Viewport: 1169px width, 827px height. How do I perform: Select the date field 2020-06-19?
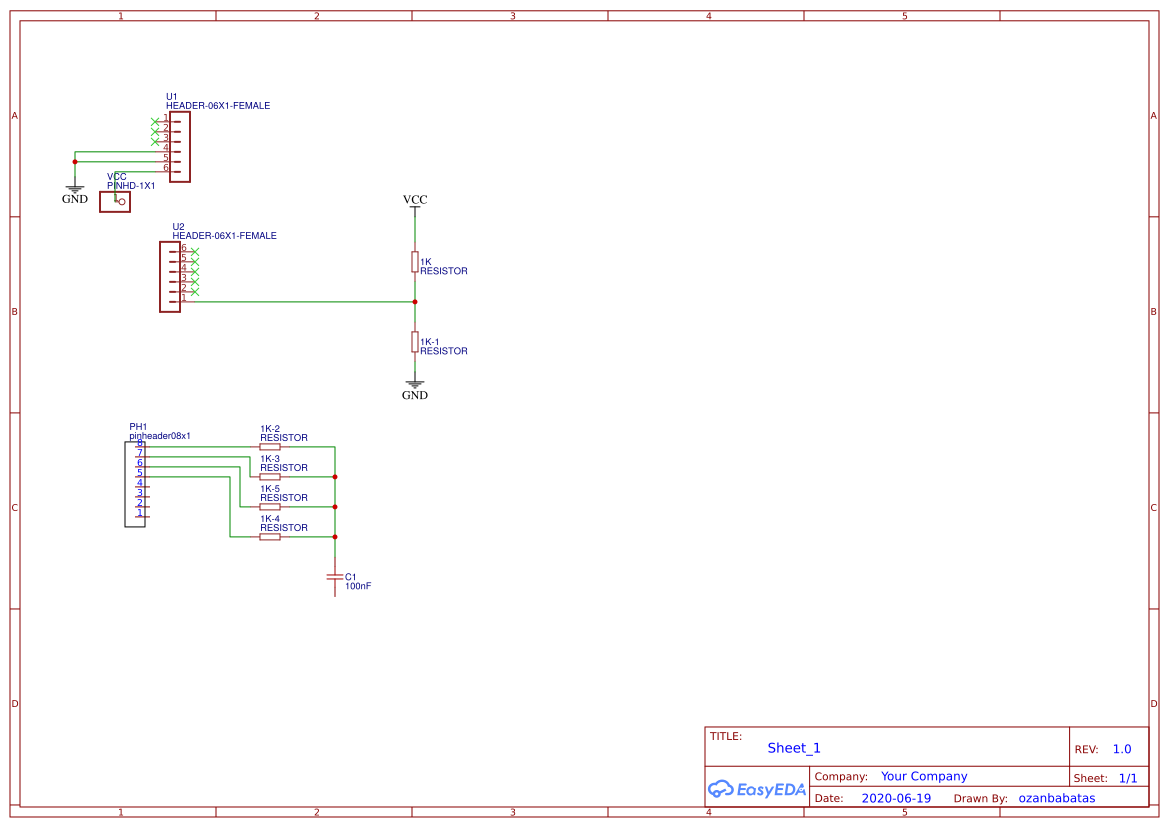click(896, 798)
